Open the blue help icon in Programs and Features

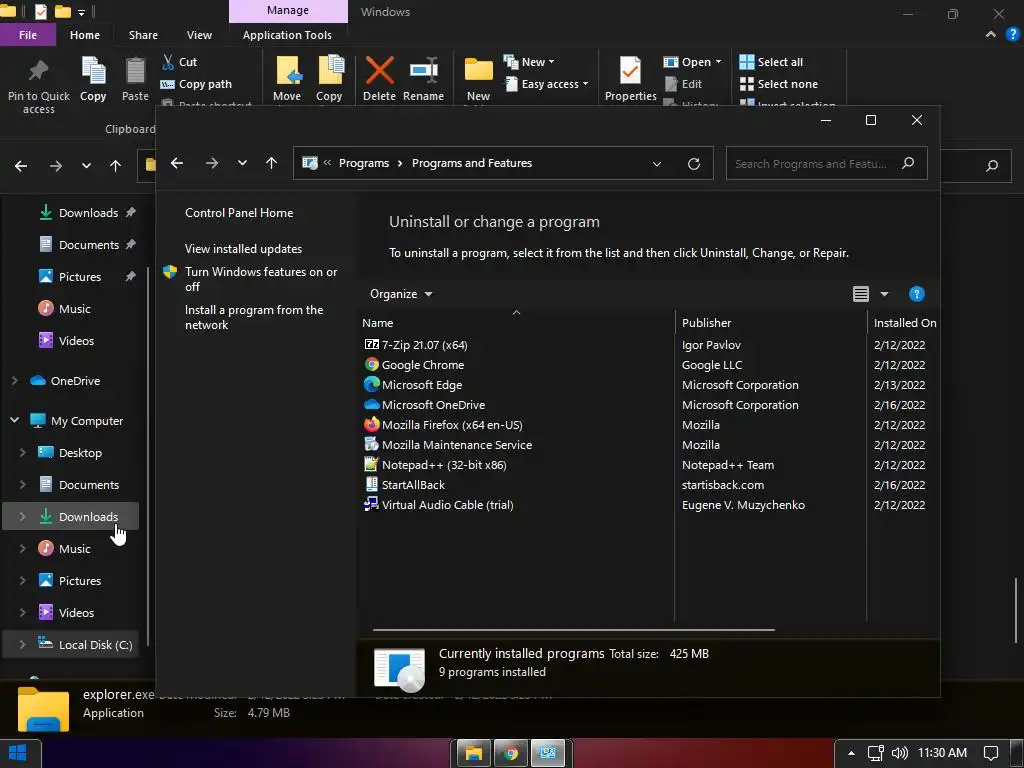pyautogui.click(x=916, y=294)
